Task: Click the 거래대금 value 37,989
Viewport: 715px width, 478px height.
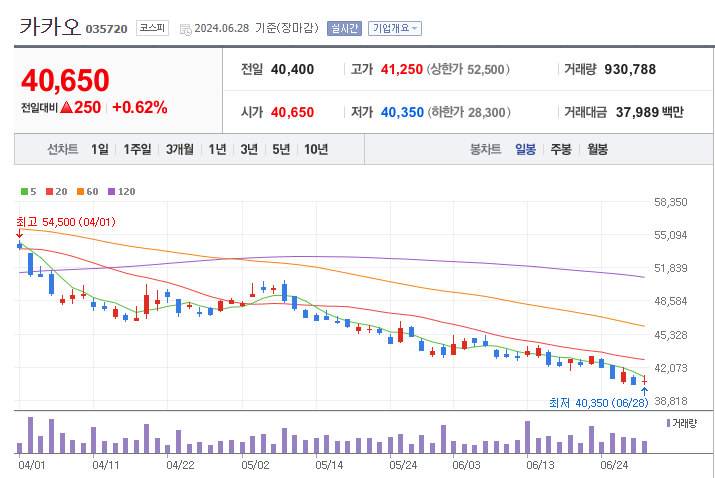Action: 637,112
